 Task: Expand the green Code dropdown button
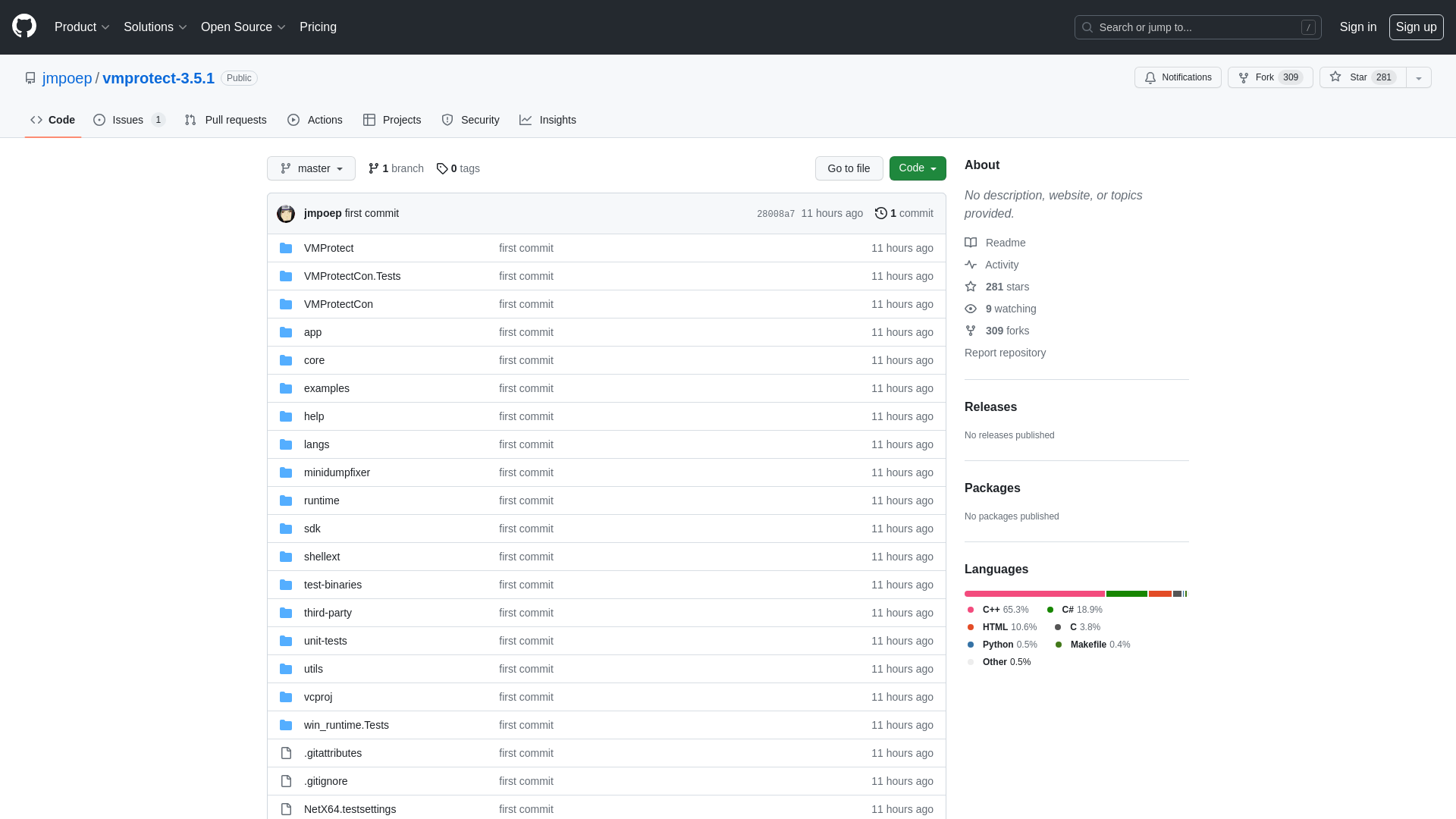[918, 168]
